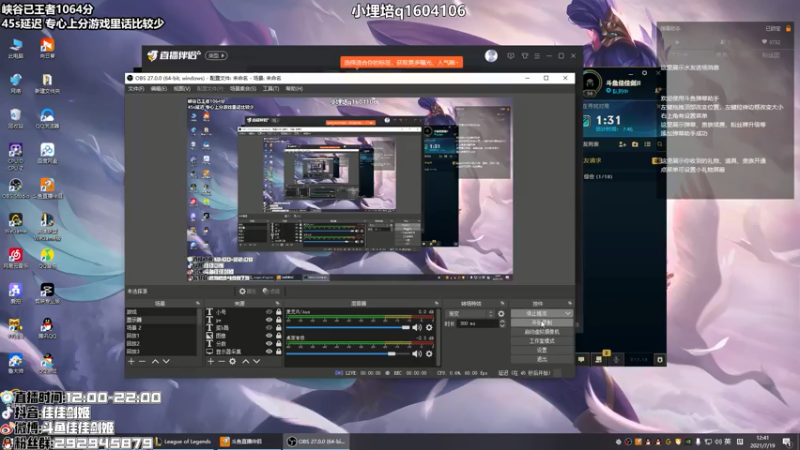Add a new scene with the plus icon
Viewport: 800px width, 450px height.
point(131,361)
